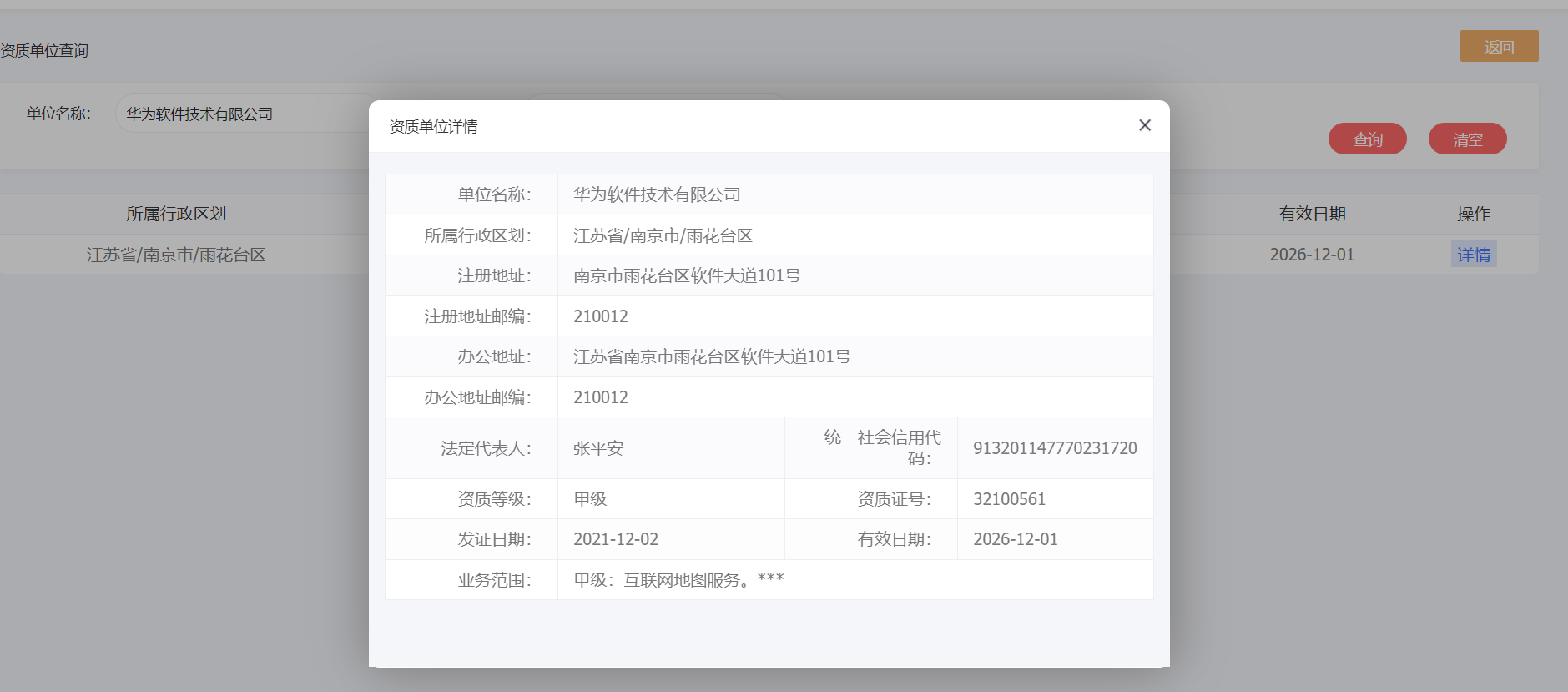Click the 统一社会信用代码 label
This screenshot has height=692, width=1568.
[882, 447]
